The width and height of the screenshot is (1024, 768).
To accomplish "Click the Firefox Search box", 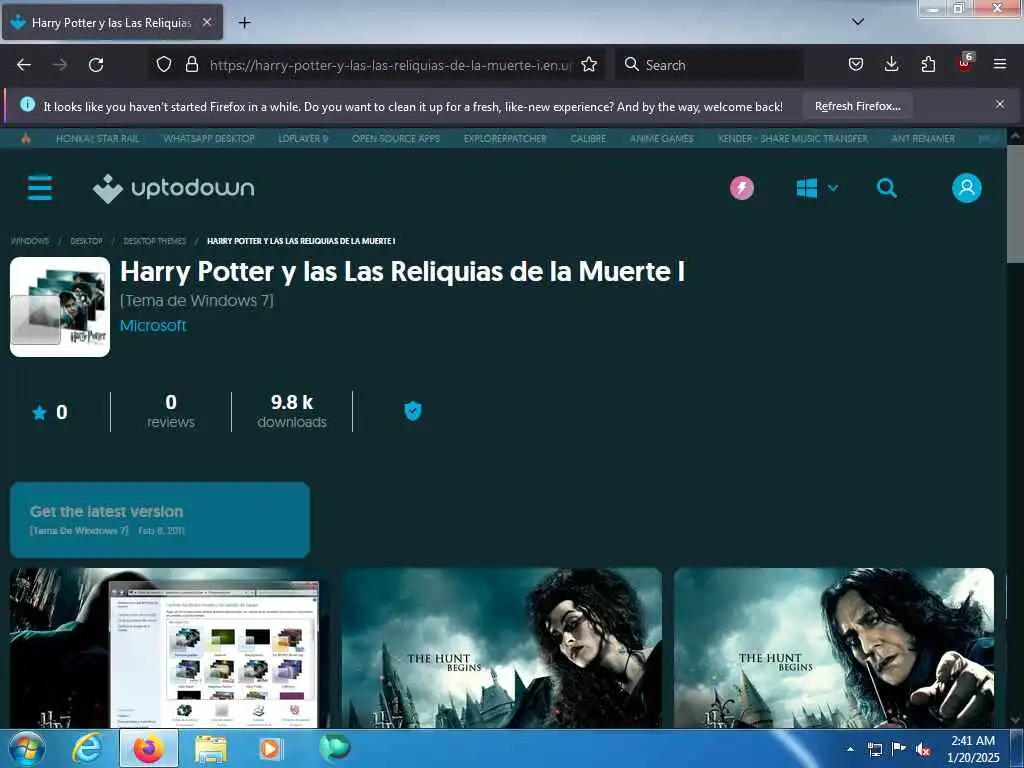I will click(710, 65).
